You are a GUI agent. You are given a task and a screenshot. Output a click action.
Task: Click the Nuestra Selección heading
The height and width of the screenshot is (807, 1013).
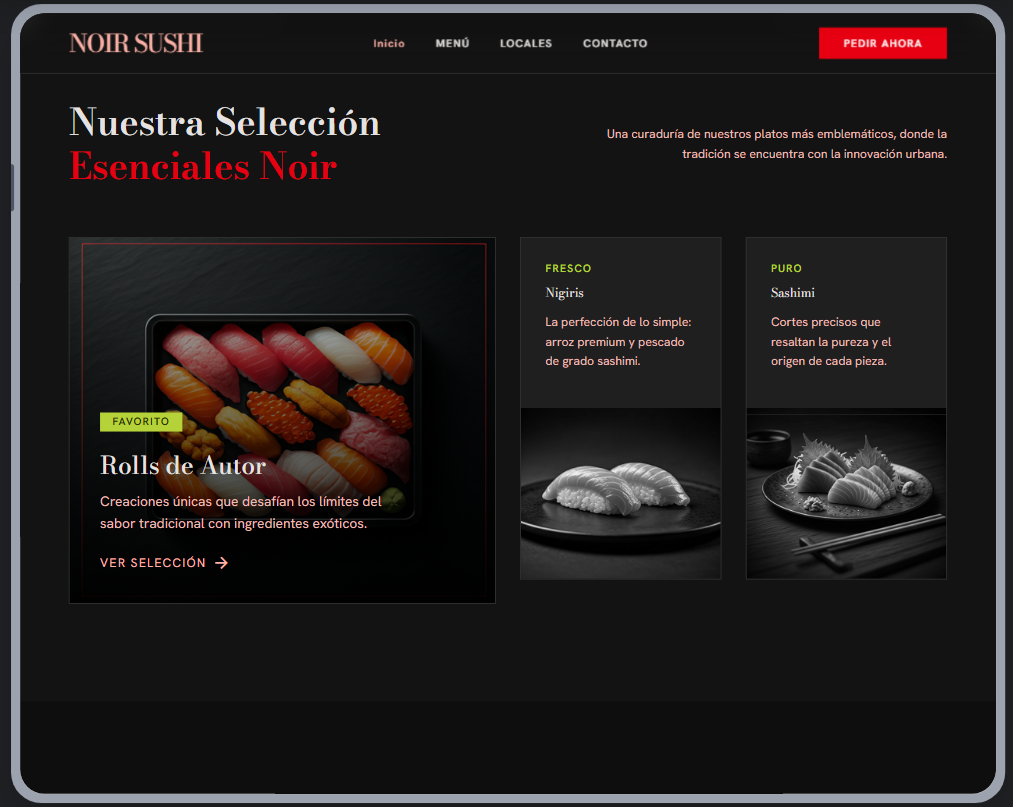pyautogui.click(x=224, y=121)
